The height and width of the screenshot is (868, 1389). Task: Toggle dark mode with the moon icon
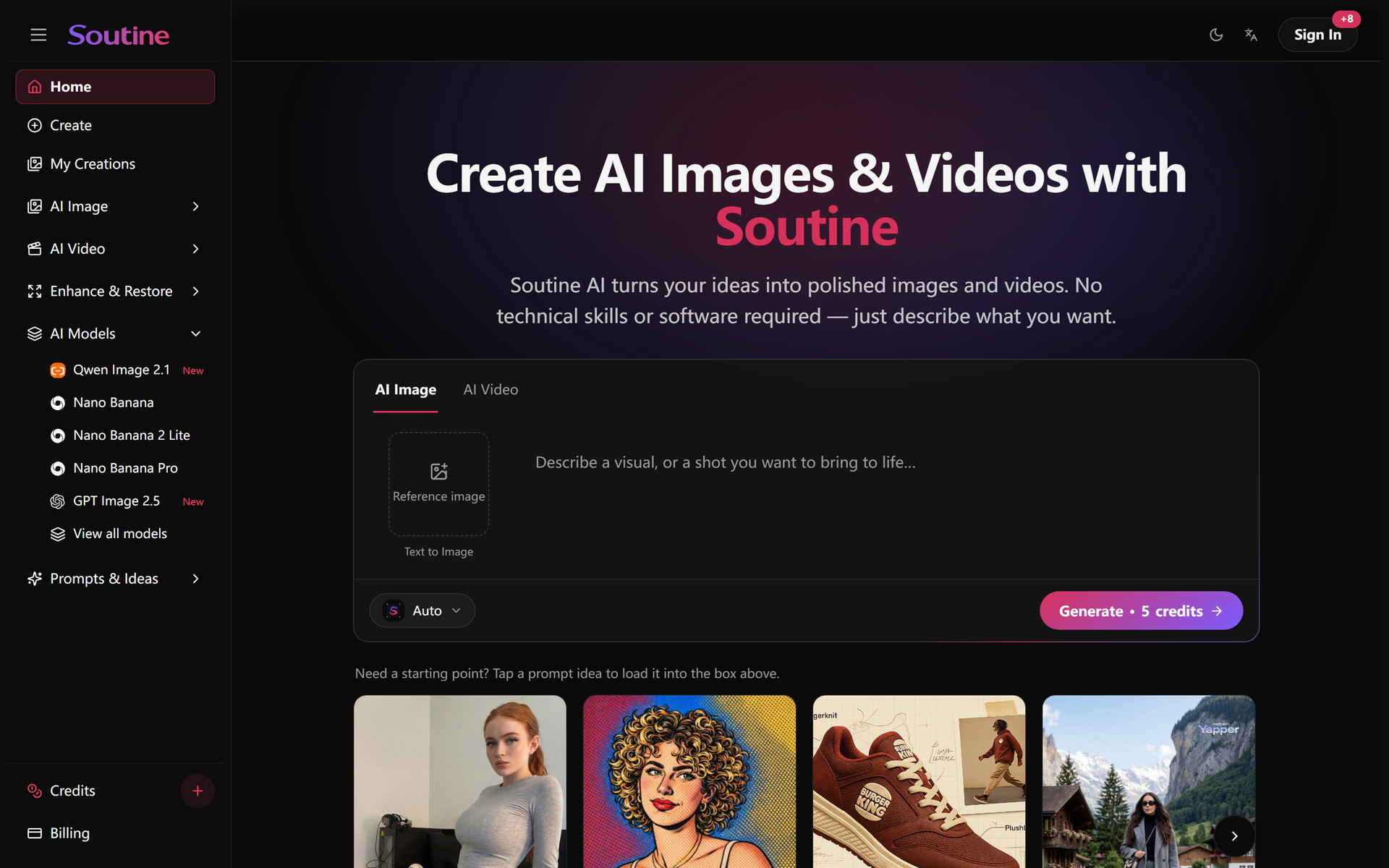click(1216, 35)
